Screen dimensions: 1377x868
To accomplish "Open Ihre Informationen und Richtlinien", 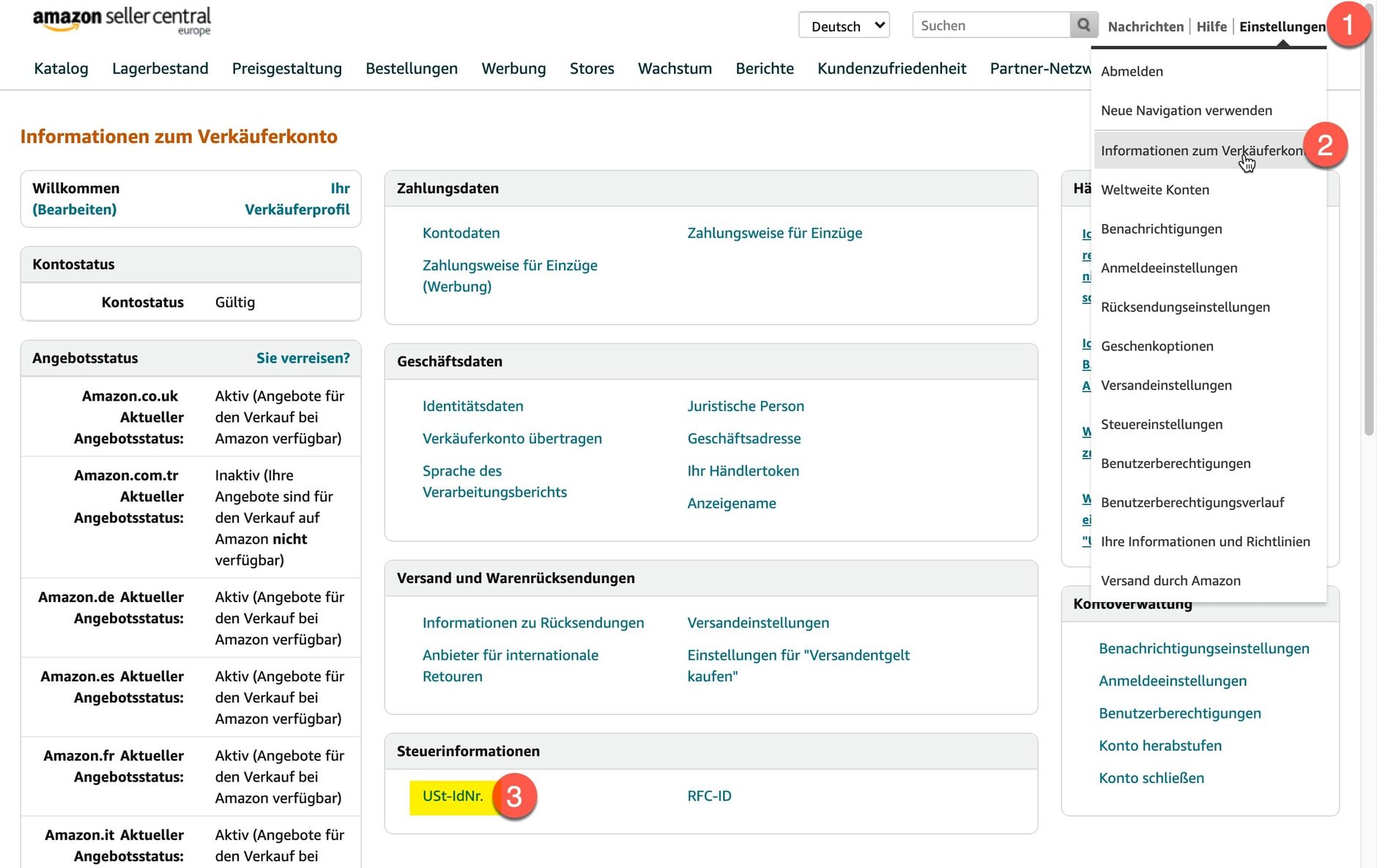I will pyautogui.click(x=1206, y=541).
